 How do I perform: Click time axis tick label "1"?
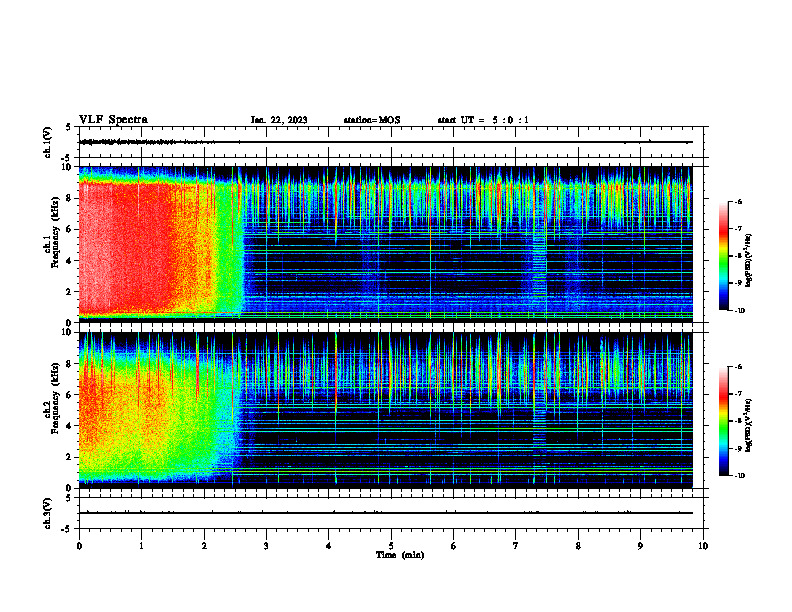coord(141,546)
